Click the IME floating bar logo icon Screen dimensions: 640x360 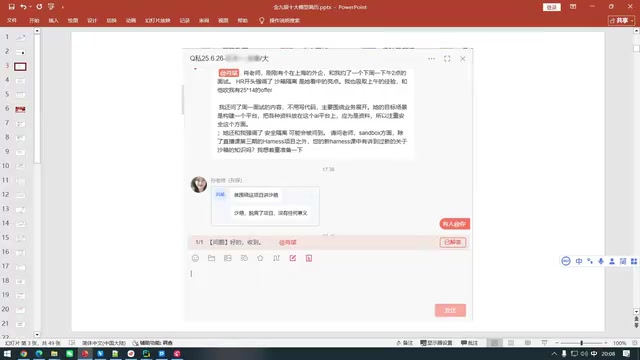coord(566,261)
